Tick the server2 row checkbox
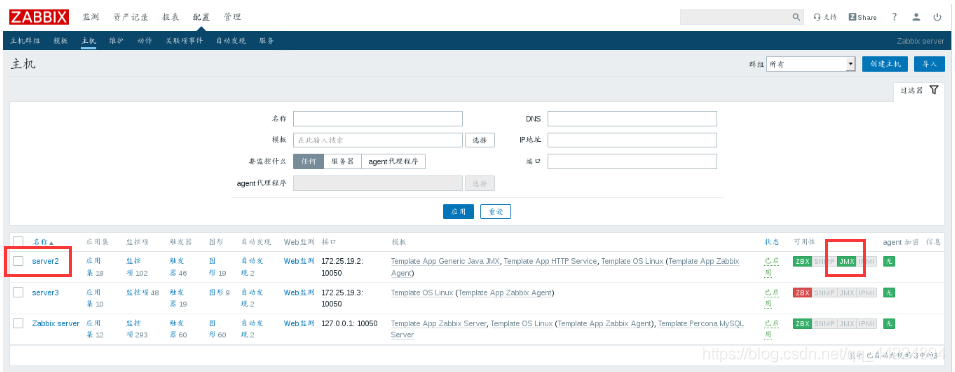Image resolution: width=955 pixels, height=372 pixels. coord(18,261)
